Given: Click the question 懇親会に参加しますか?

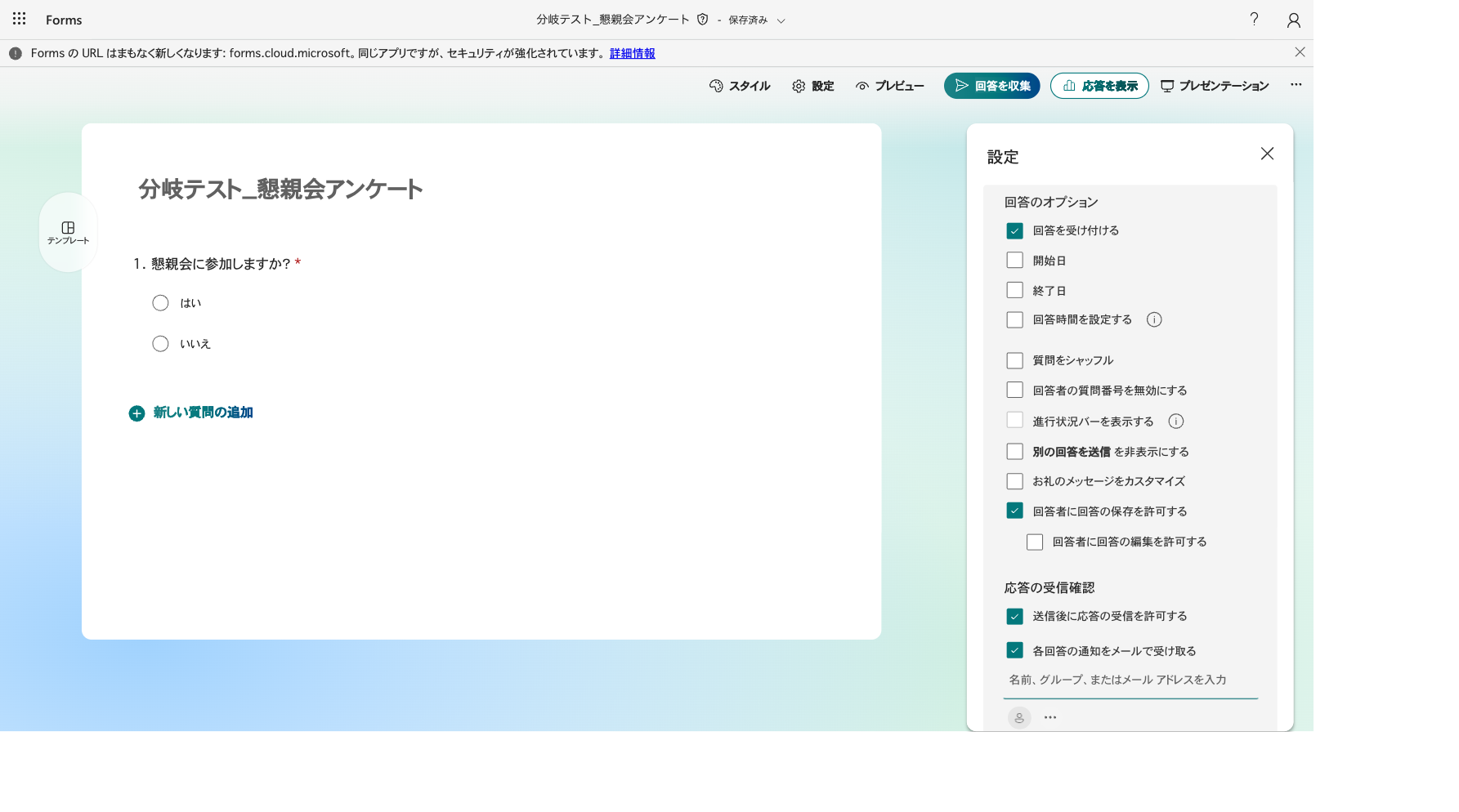Looking at the screenshot, I should click(x=221, y=264).
